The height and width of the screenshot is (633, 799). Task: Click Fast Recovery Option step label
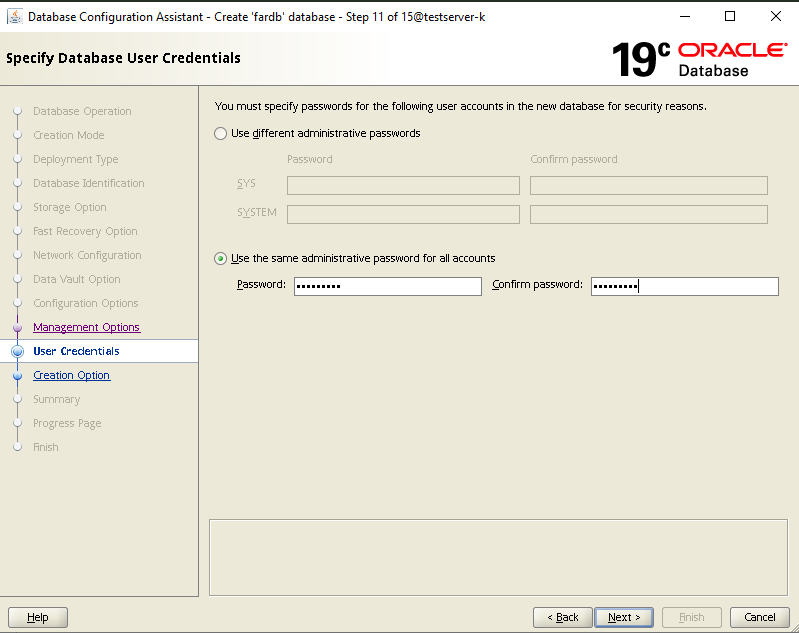coord(85,231)
